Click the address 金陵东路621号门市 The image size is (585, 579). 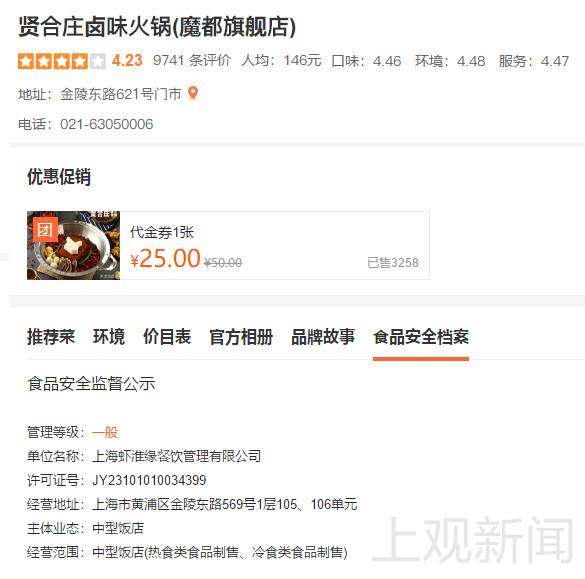click(x=121, y=94)
